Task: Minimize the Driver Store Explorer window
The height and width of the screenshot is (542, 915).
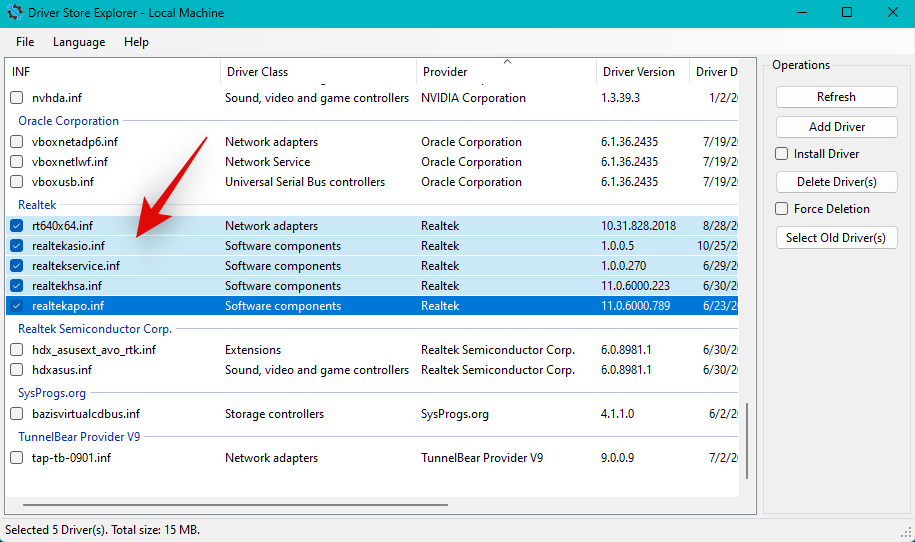Action: point(801,13)
